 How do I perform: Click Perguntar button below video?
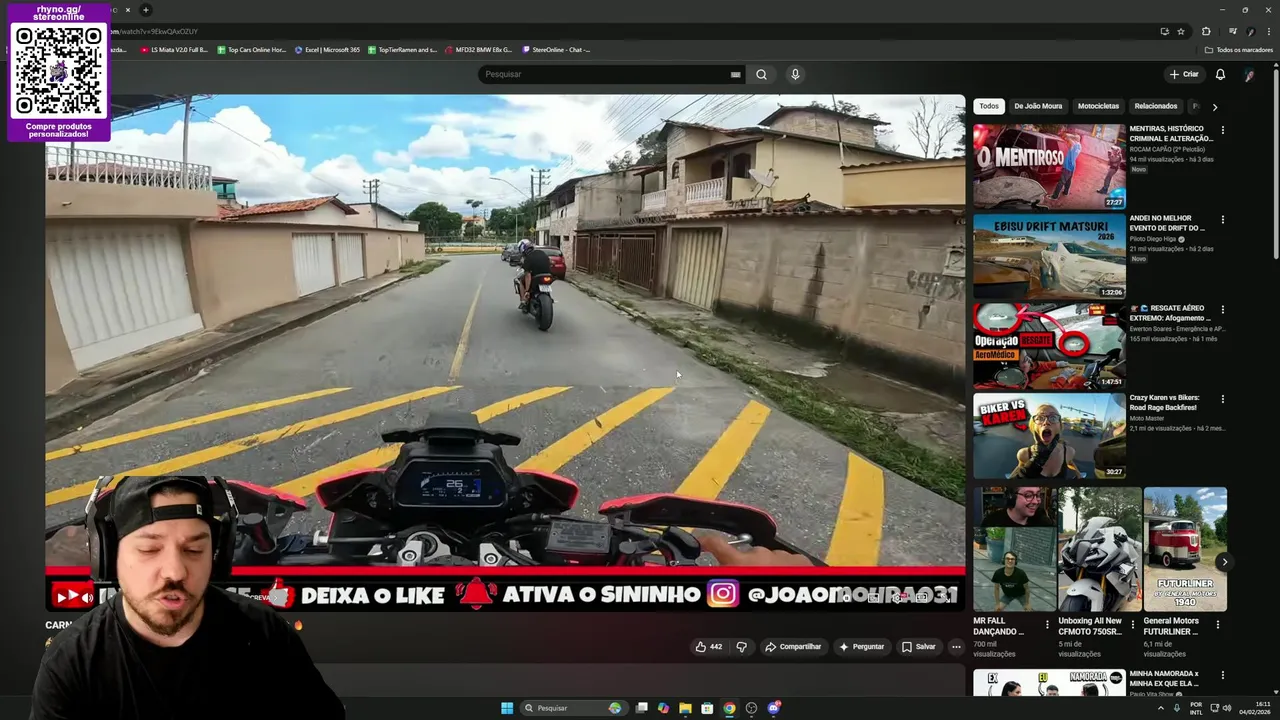coord(862,647)
